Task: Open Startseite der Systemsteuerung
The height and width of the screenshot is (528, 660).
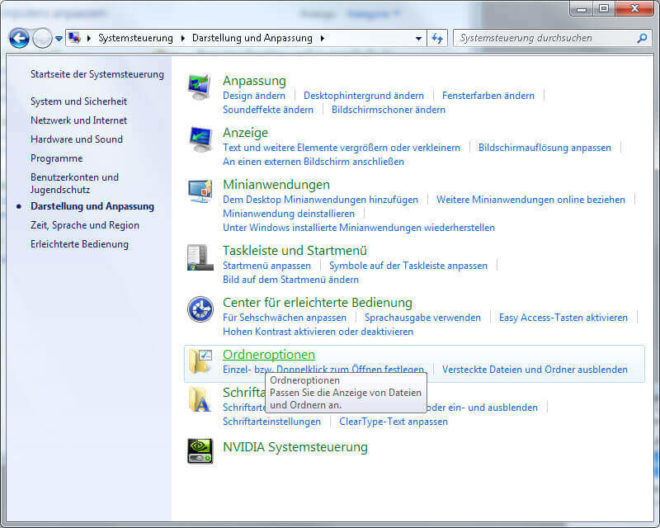Action: pos(97,75)
